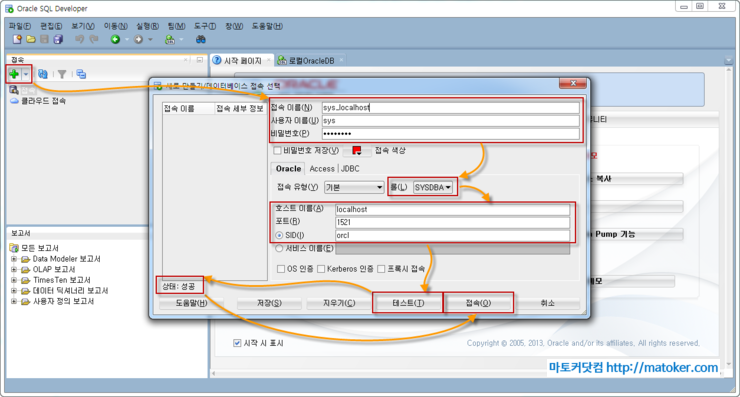Click the 호스트 이름 field with localhost
This screenshot has width=740, height=397.
[x=452, y=209]
